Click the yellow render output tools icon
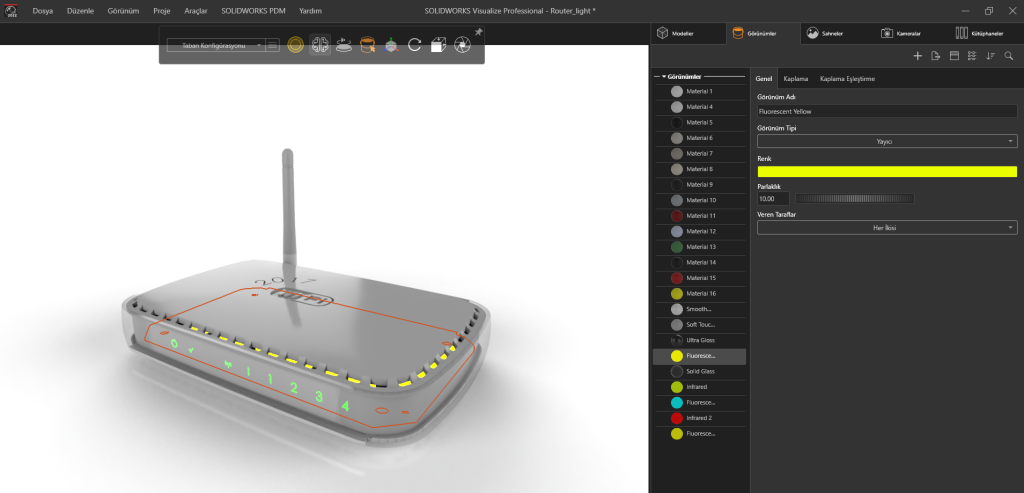 (295, 45)
